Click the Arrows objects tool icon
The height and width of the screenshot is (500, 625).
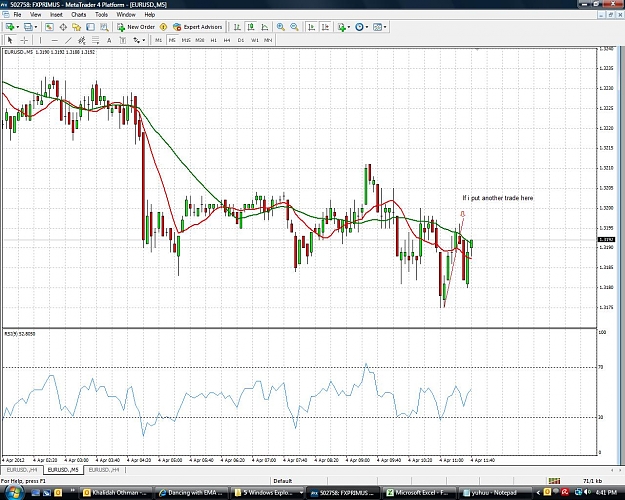[x=136, y=40]
